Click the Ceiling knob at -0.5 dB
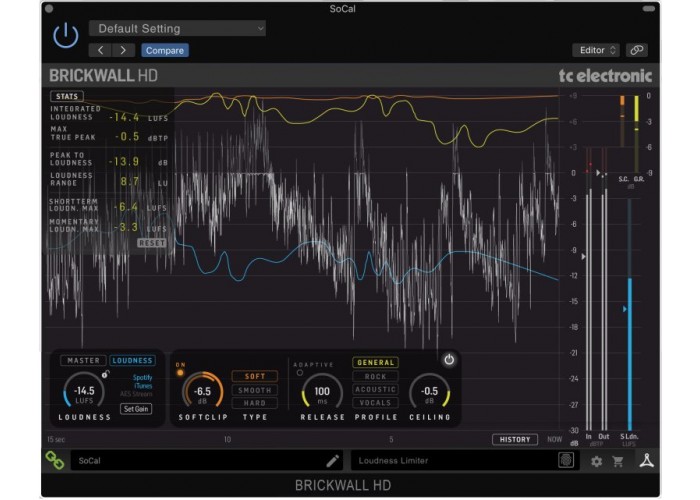This screenshot has height=500, width=700. (x=429, y=392)
